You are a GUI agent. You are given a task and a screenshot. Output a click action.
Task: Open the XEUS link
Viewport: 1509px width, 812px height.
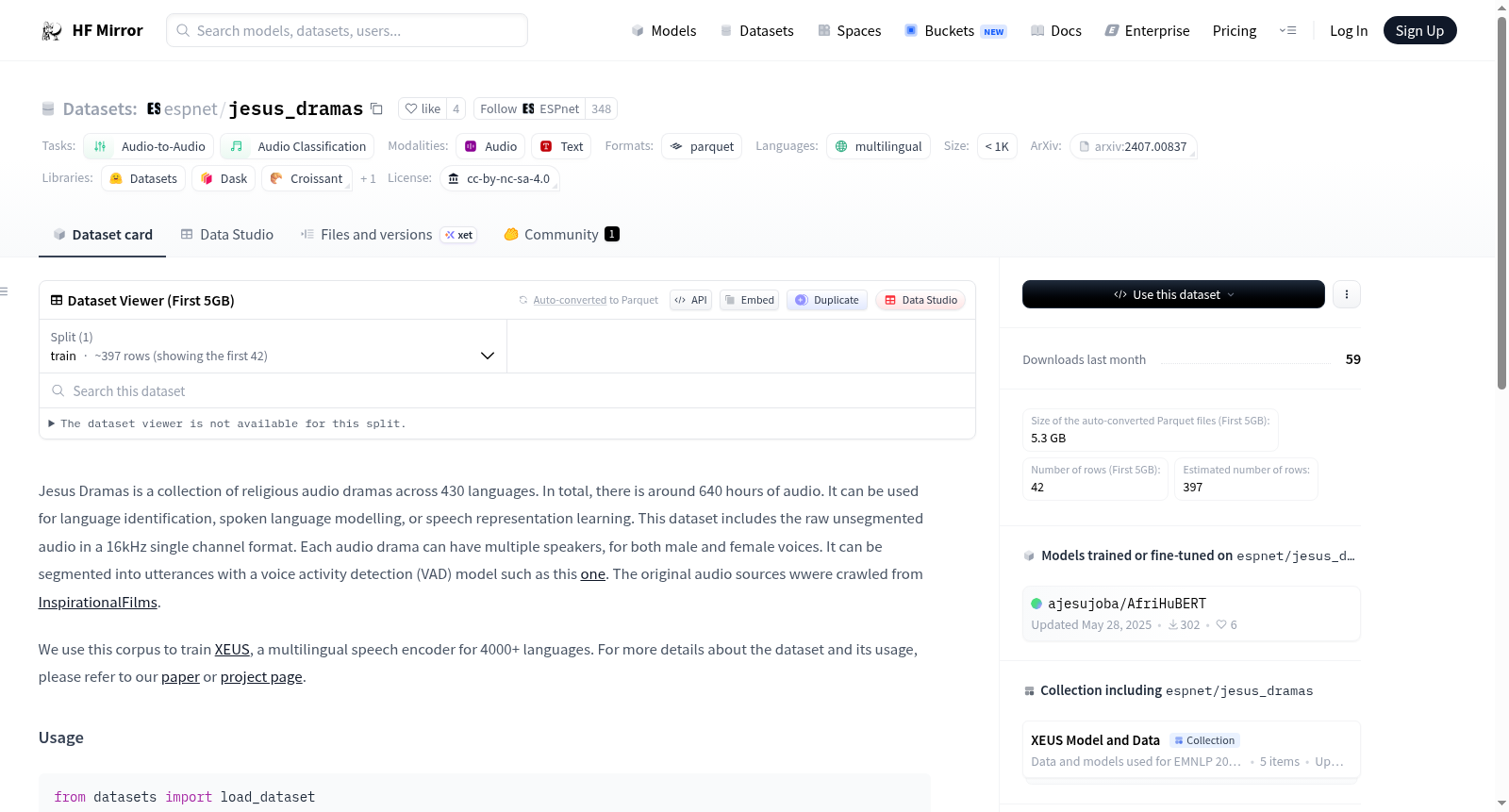[x=232, y=650]
